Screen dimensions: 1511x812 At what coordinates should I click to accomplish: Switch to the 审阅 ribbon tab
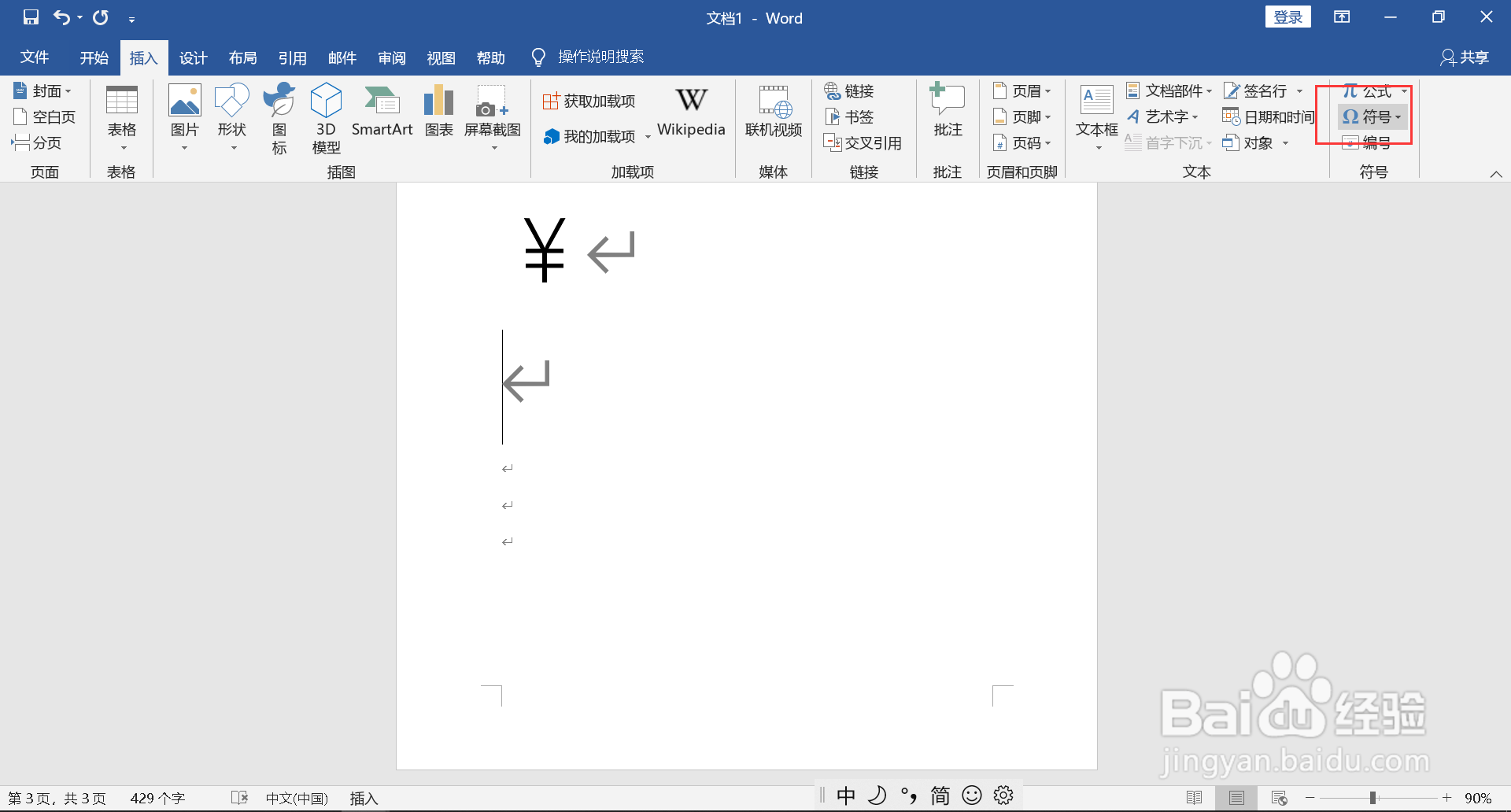[391, 57]
